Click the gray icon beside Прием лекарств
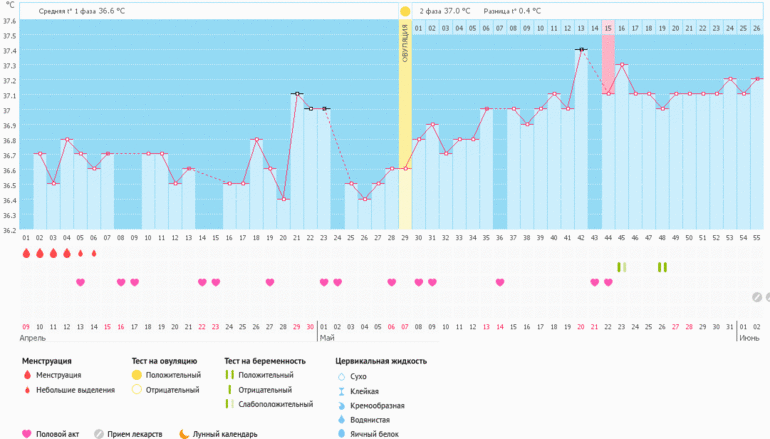The width and height of the screenshot is (770, 439). pos(98,434)
